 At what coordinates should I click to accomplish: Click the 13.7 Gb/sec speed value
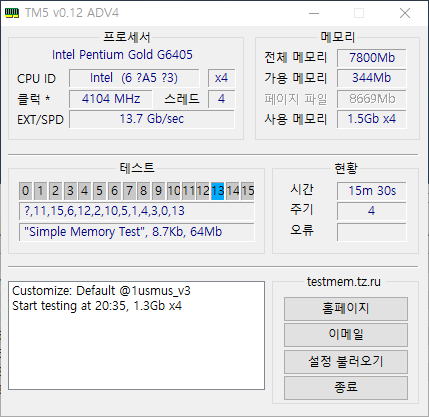(152, 119)
